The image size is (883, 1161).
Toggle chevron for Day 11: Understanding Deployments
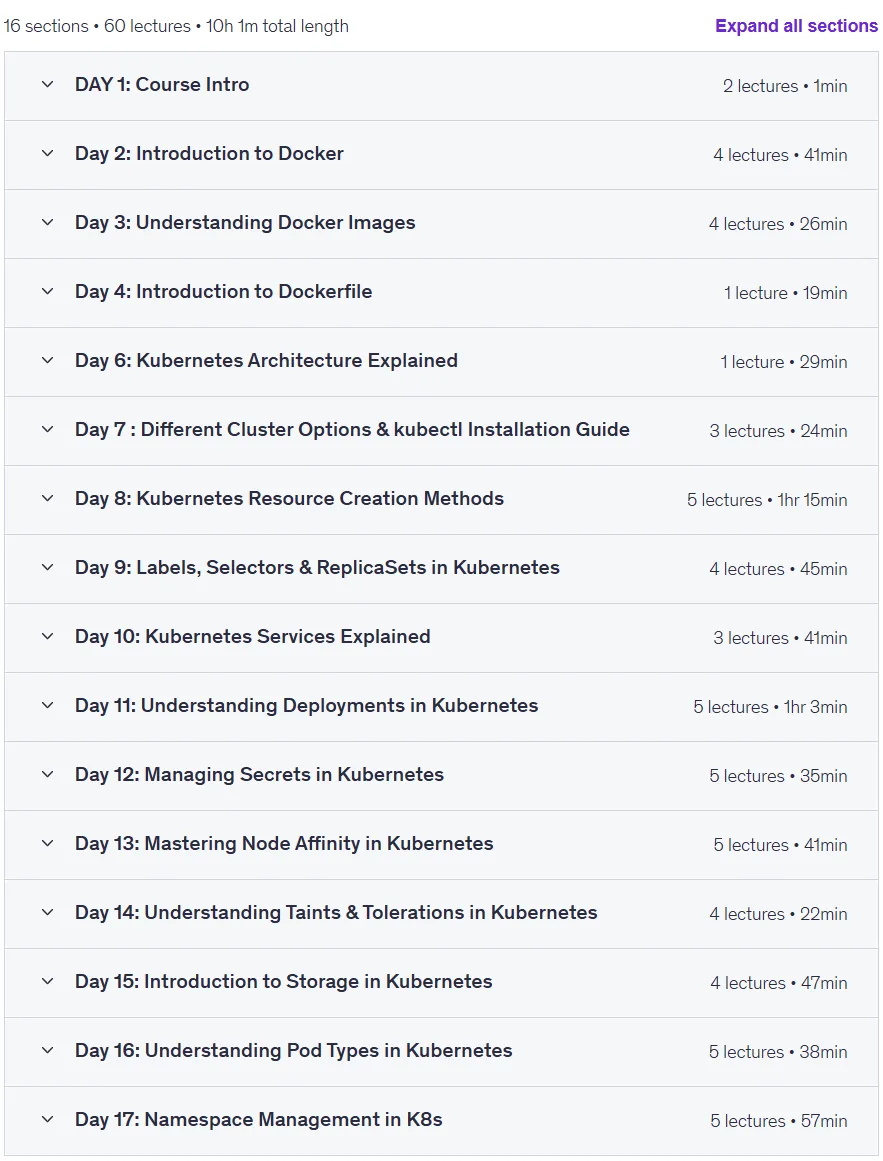pos(47,705)
